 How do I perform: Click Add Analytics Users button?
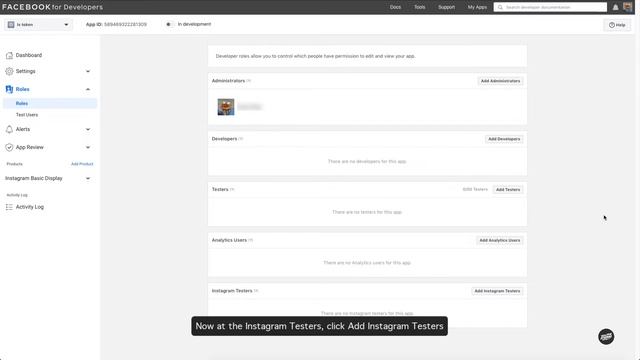pyautogui.click(x=500, y=240)
